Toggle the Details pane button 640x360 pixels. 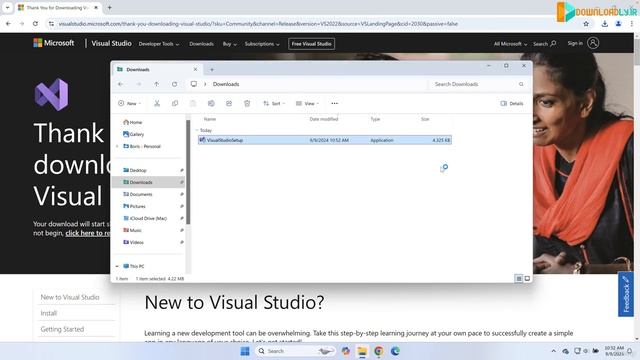pyautogui.click(x=512, y=104)
